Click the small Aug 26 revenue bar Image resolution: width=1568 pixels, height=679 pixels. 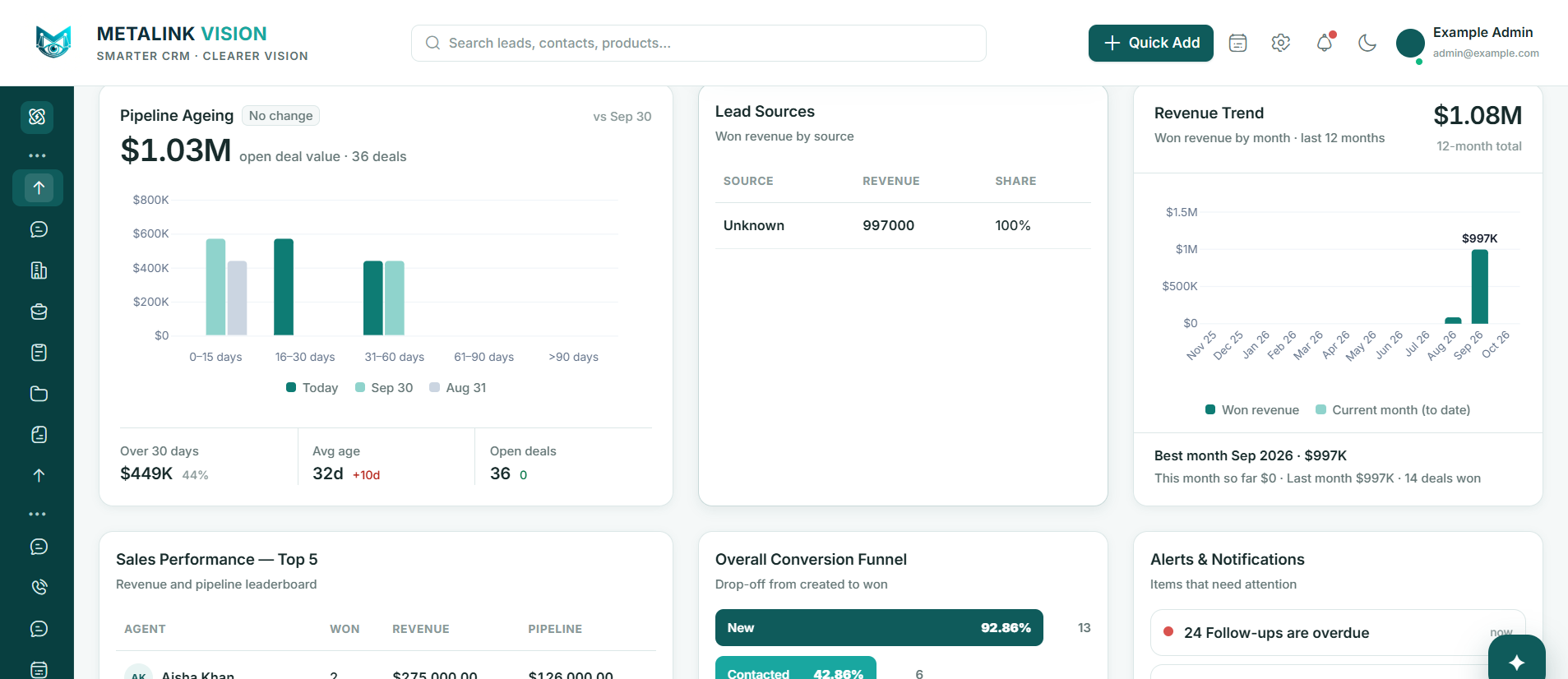tap(1454, 321)
